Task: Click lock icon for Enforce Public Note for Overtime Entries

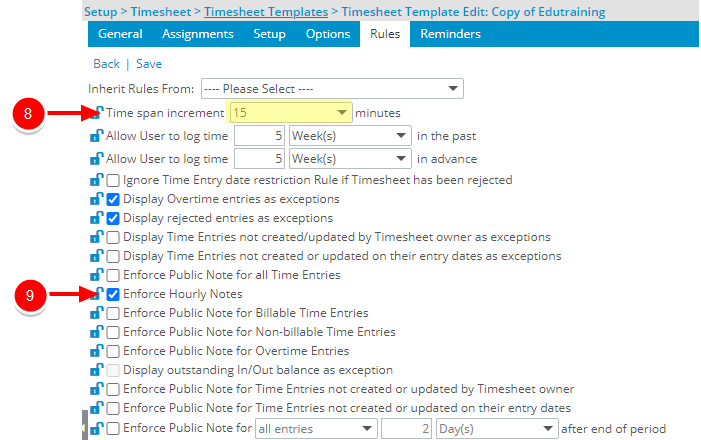Action: point(97,351)
